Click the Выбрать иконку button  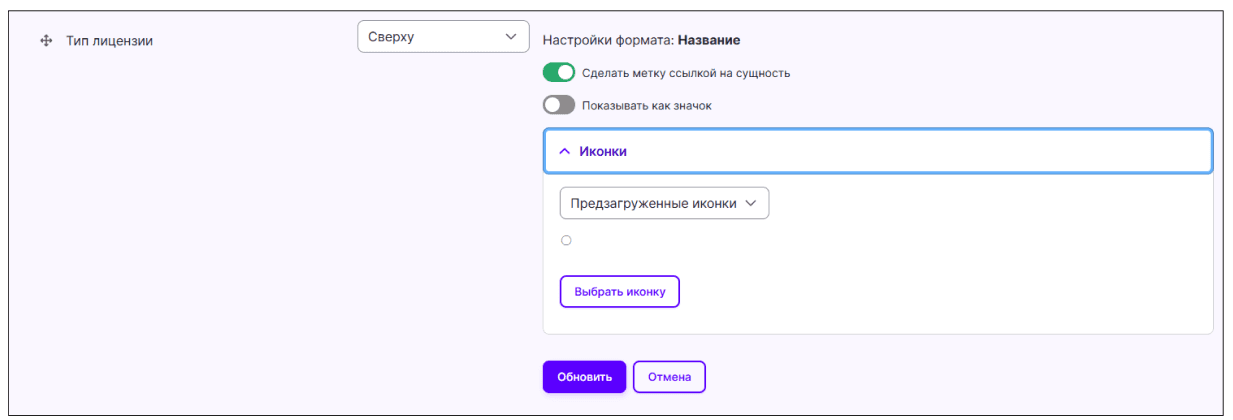pyautogui.click(x=619, y=291)
